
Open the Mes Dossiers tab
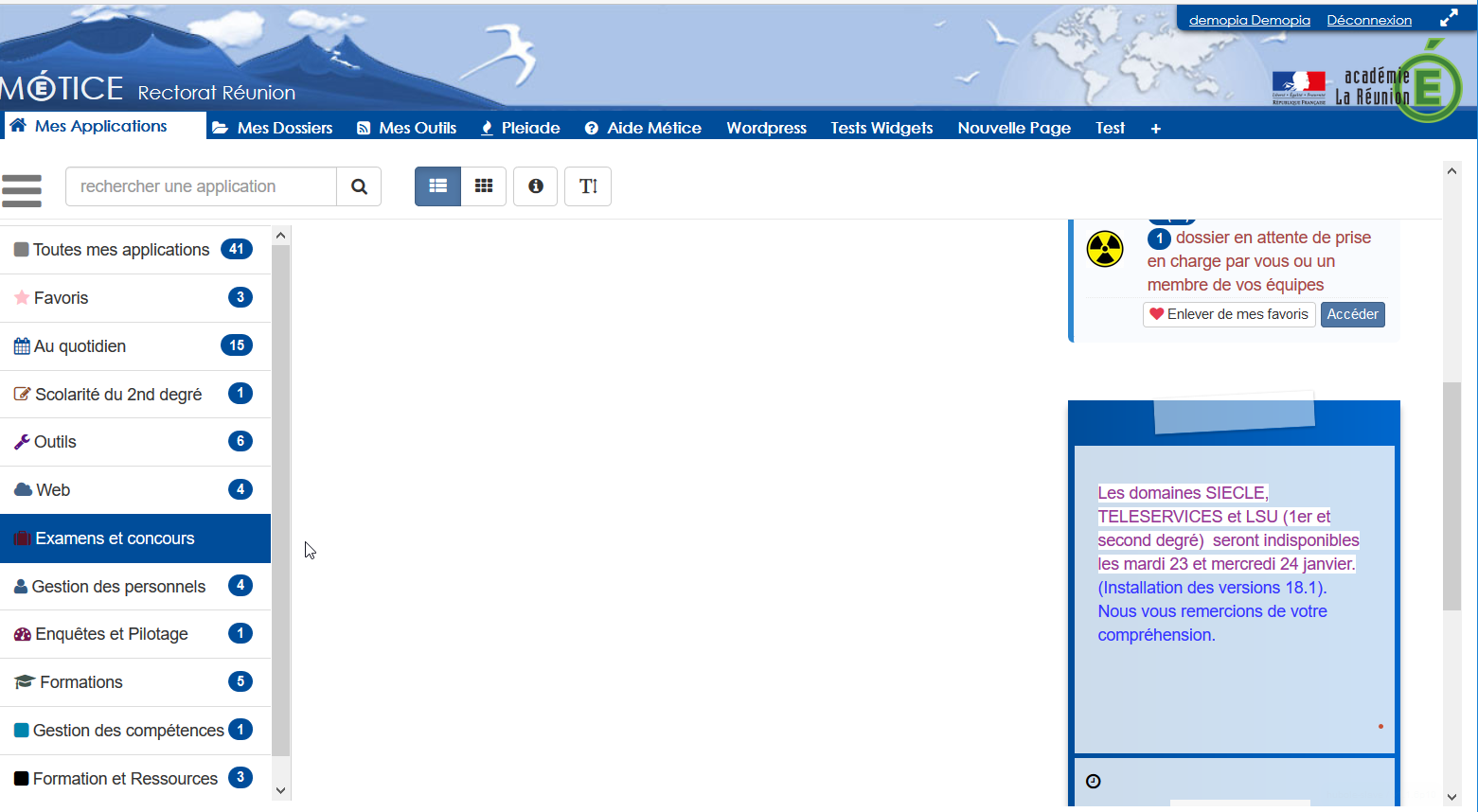pos(273,128)
